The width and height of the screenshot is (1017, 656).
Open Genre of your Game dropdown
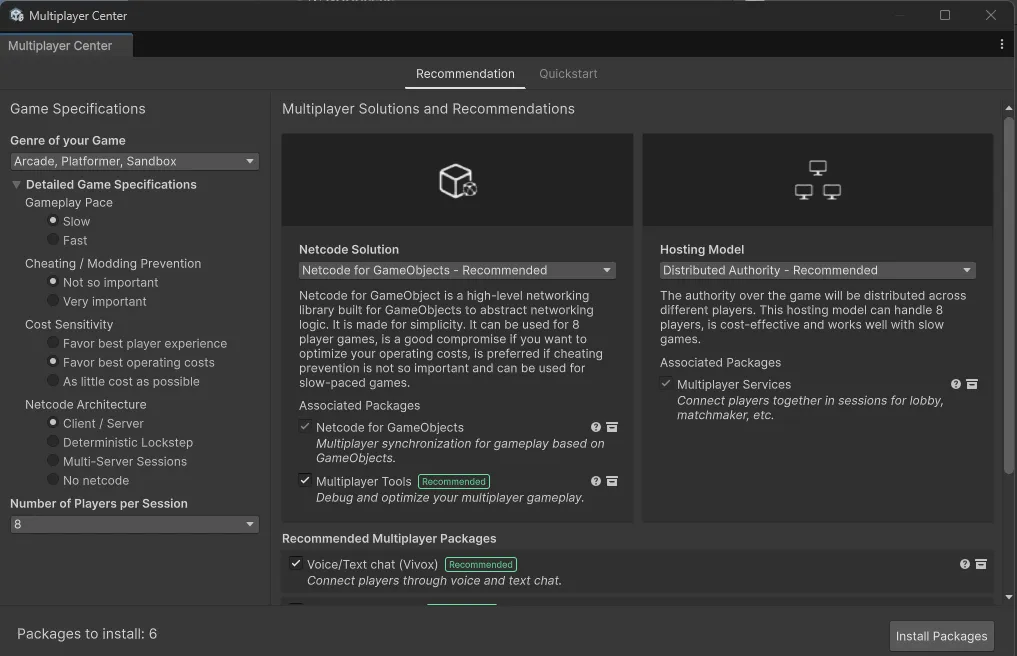(x=135, y=161)
